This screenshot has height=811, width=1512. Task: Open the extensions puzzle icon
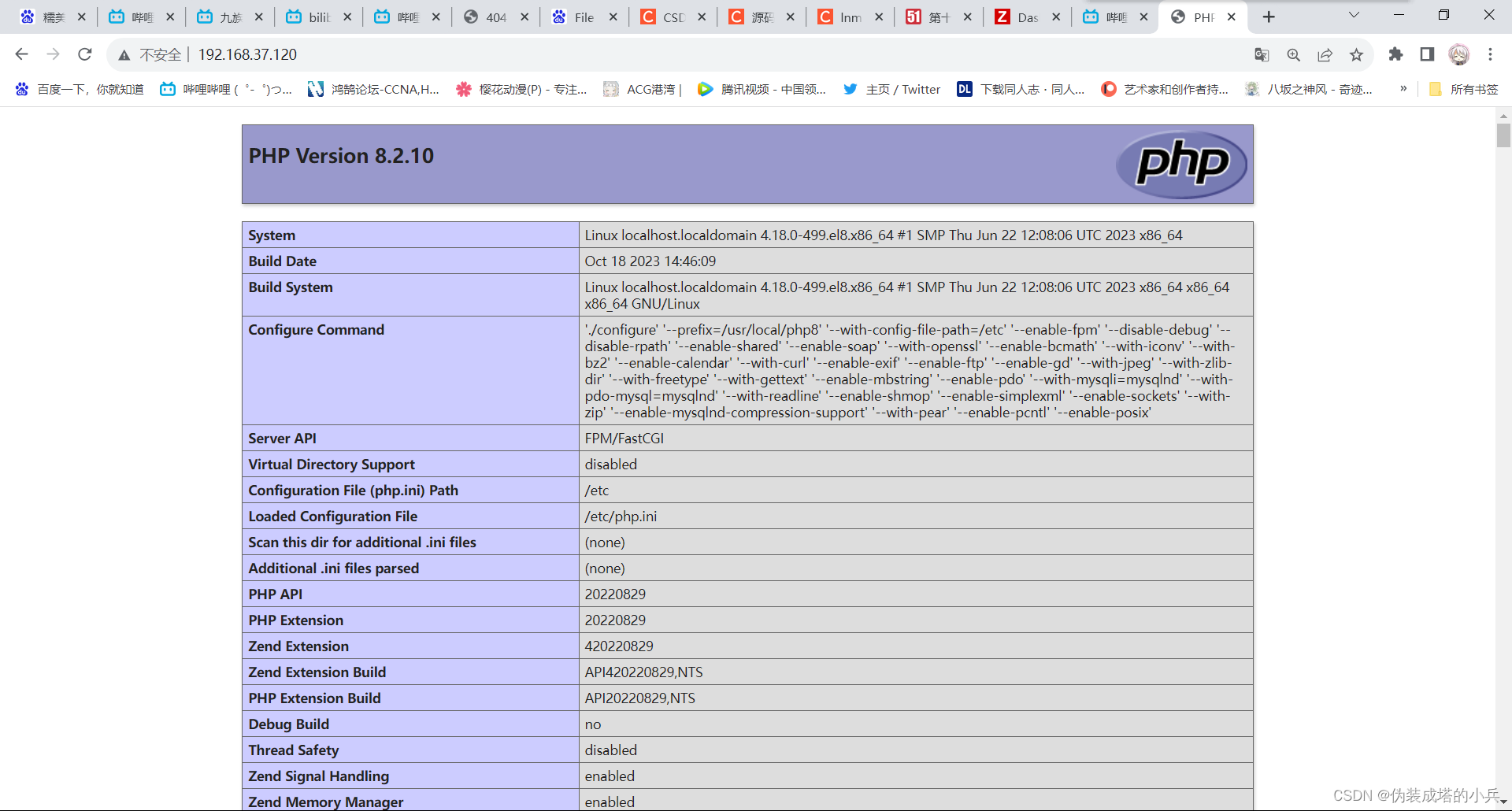click(x=1395, y=54)
